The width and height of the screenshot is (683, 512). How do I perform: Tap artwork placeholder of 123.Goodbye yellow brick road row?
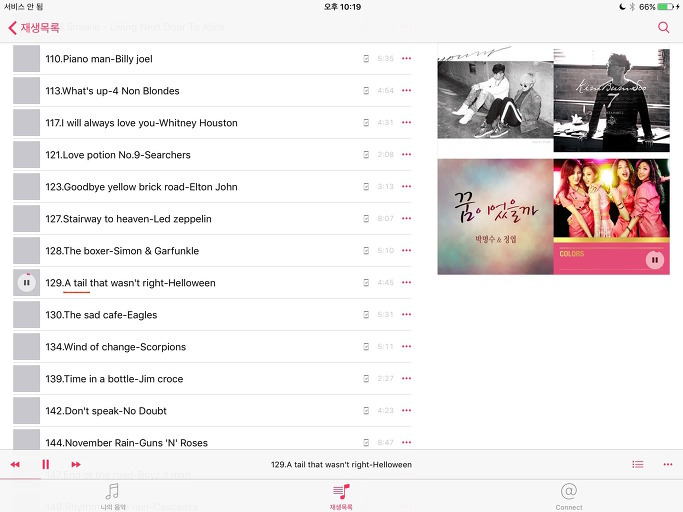point(27,187)
